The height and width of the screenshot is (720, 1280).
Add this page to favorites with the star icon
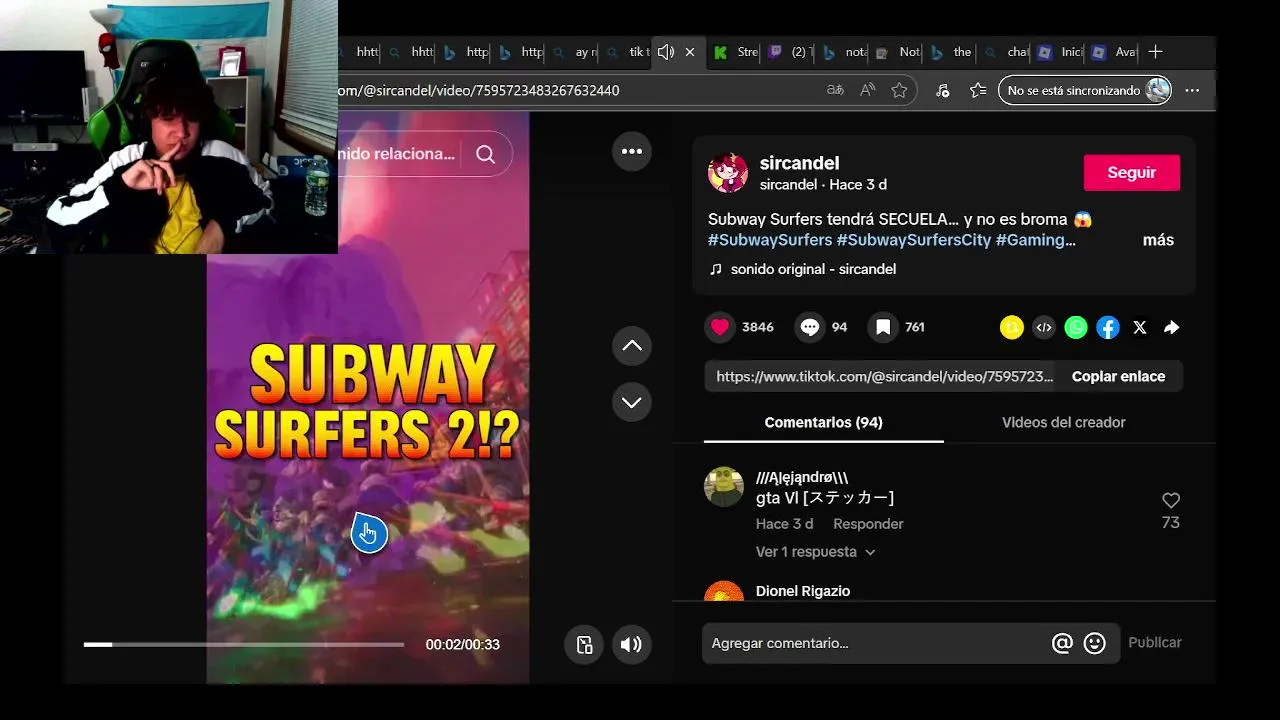[899, 90]
